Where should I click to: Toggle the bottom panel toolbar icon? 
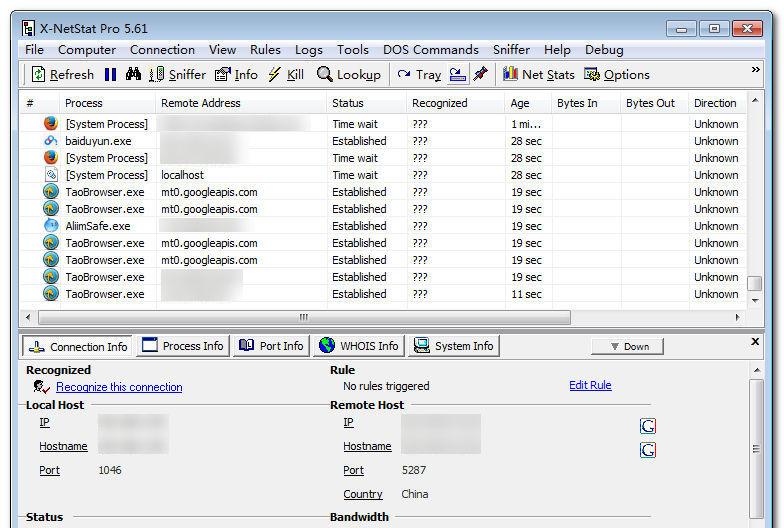(457, 74)
